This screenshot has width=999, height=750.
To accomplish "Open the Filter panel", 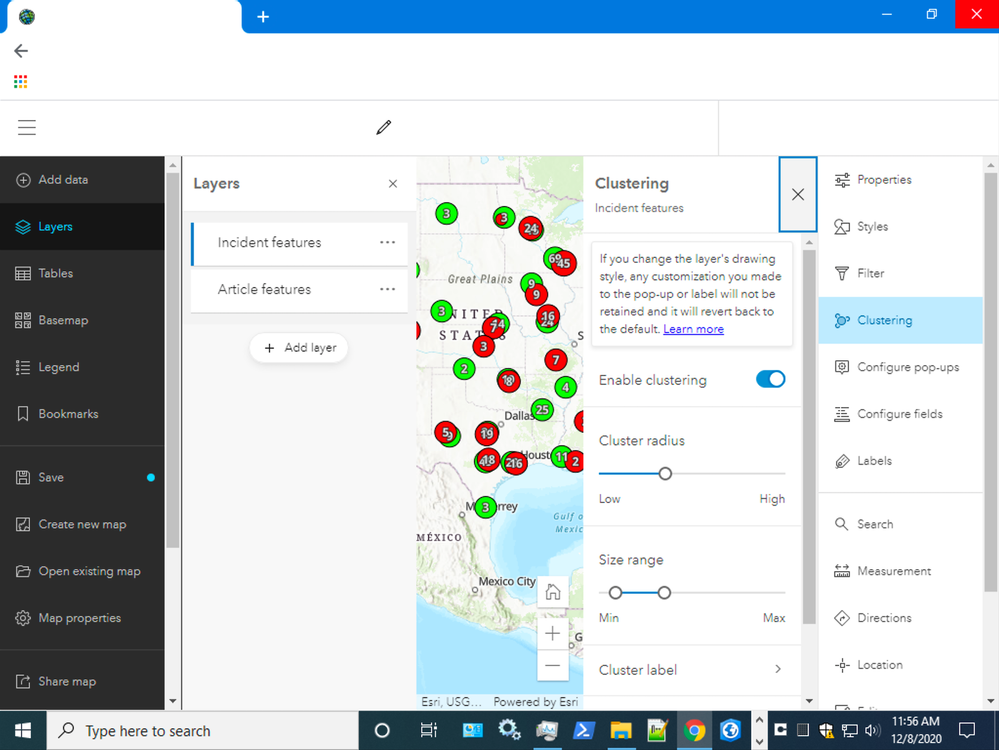I will pyautogui.click(x=870, y=273).
